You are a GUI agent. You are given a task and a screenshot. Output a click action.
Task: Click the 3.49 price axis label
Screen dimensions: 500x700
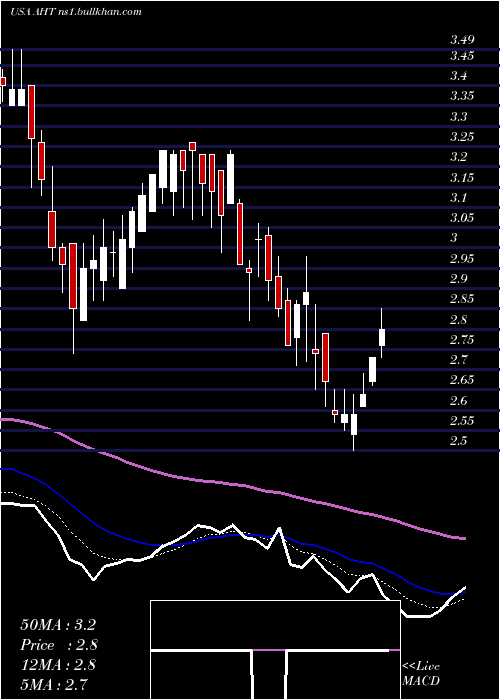coord(462,40)
